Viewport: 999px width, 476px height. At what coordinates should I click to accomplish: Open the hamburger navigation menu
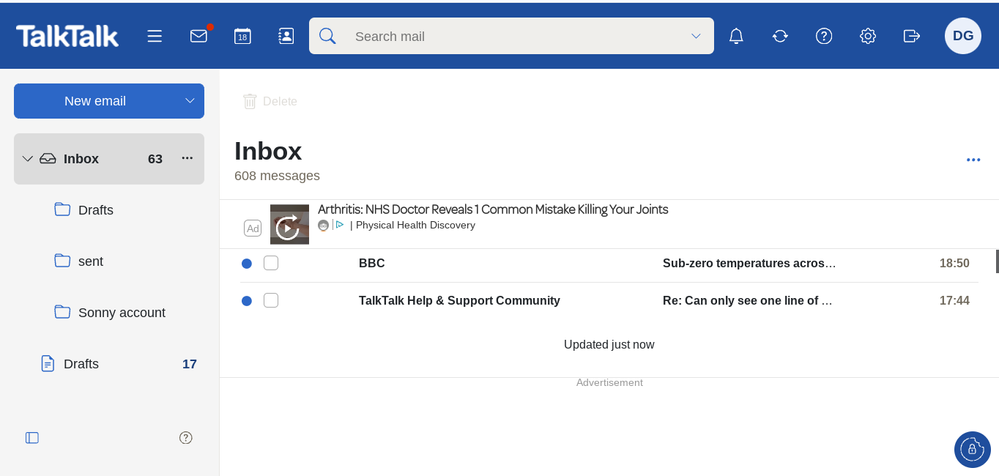(x=154, y=36)
